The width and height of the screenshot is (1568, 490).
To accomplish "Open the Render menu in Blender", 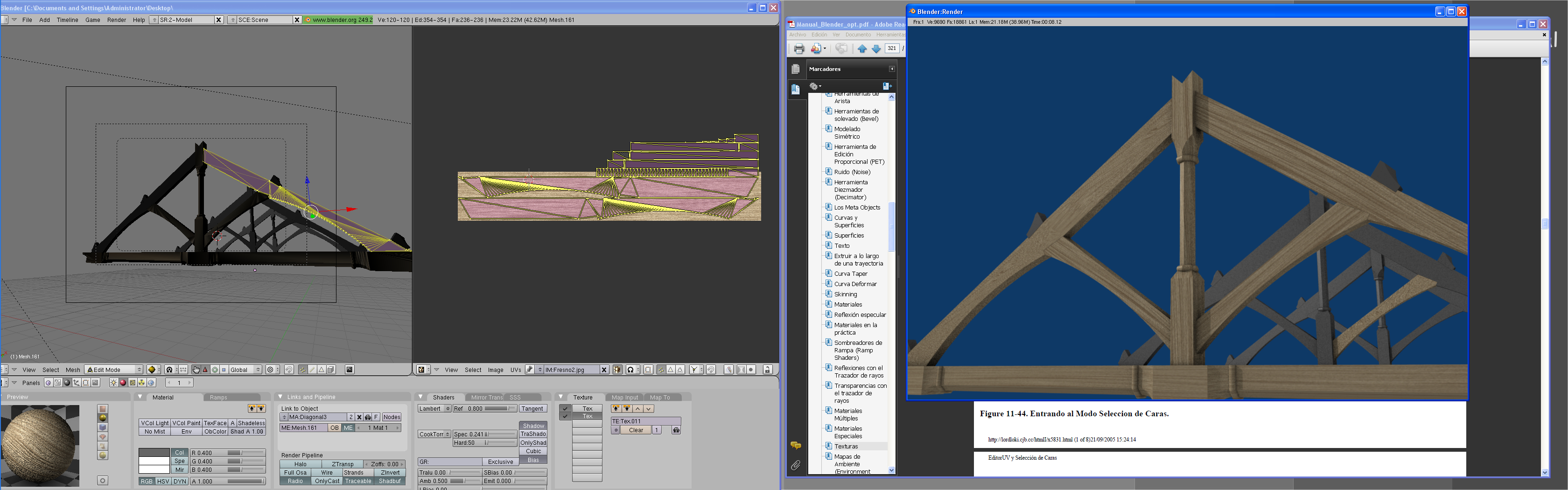I will pyautogui.click(x=116, y=20).
